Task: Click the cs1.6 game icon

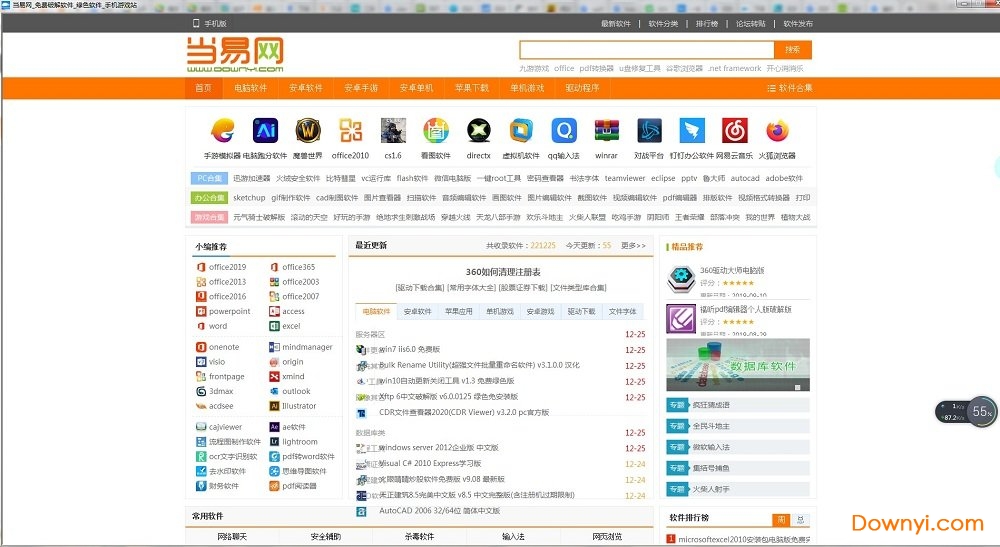Action: (x=393, y=131)
